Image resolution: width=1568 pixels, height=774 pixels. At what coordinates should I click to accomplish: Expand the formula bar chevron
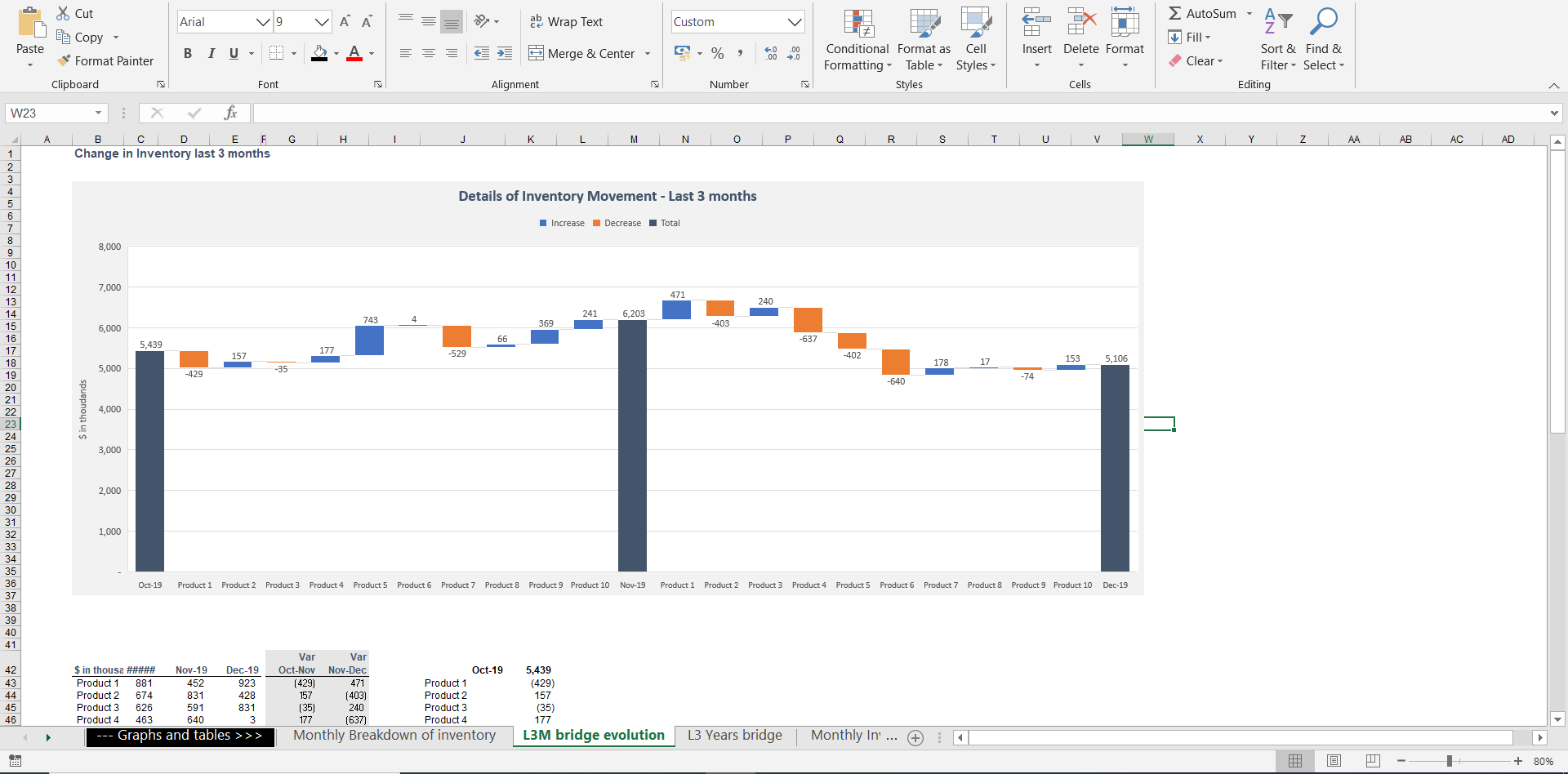point(1554,113)
